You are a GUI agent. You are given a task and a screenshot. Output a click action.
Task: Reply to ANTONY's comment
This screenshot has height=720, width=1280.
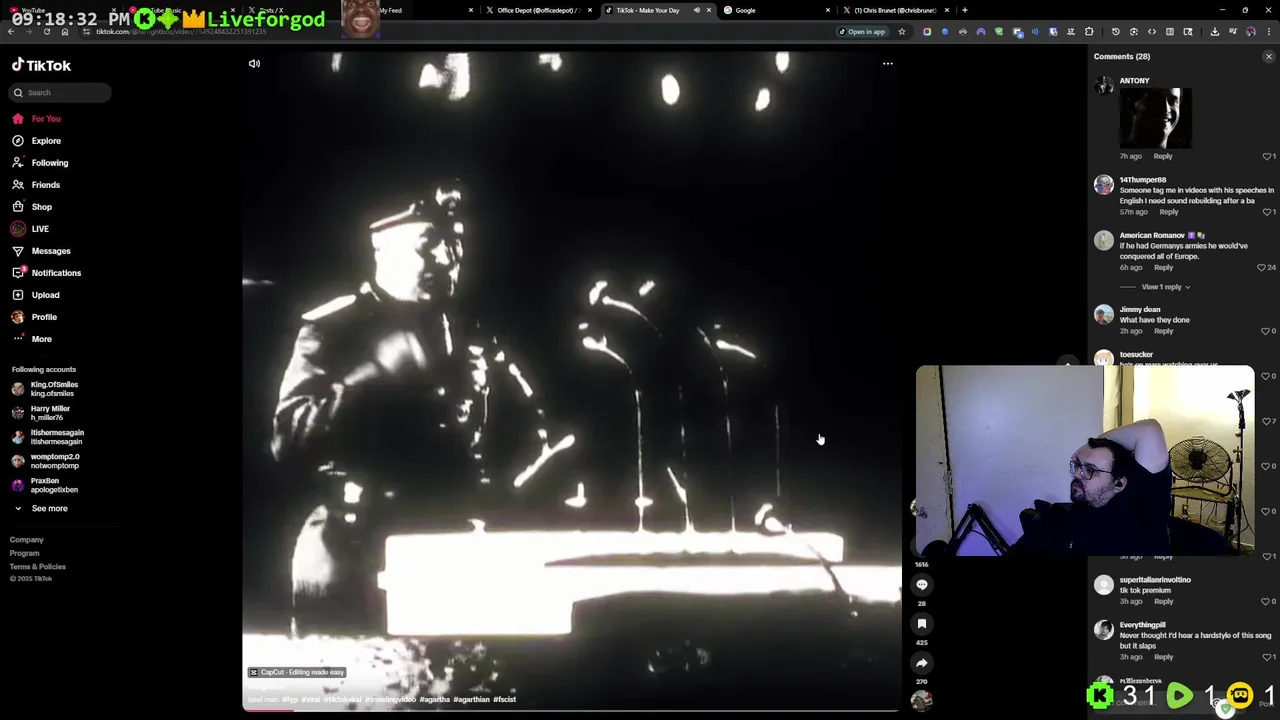click(x=1162, y=156)
